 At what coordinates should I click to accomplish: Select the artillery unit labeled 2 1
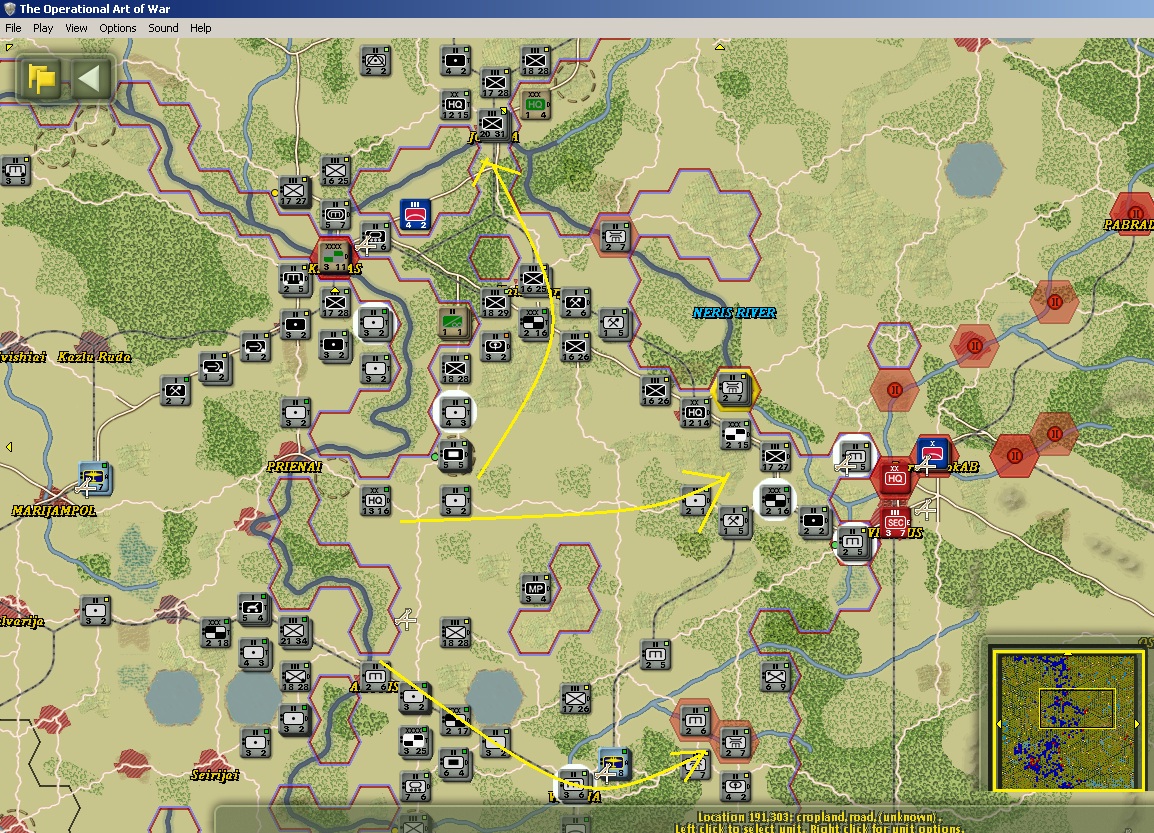[x=695, y=501]
